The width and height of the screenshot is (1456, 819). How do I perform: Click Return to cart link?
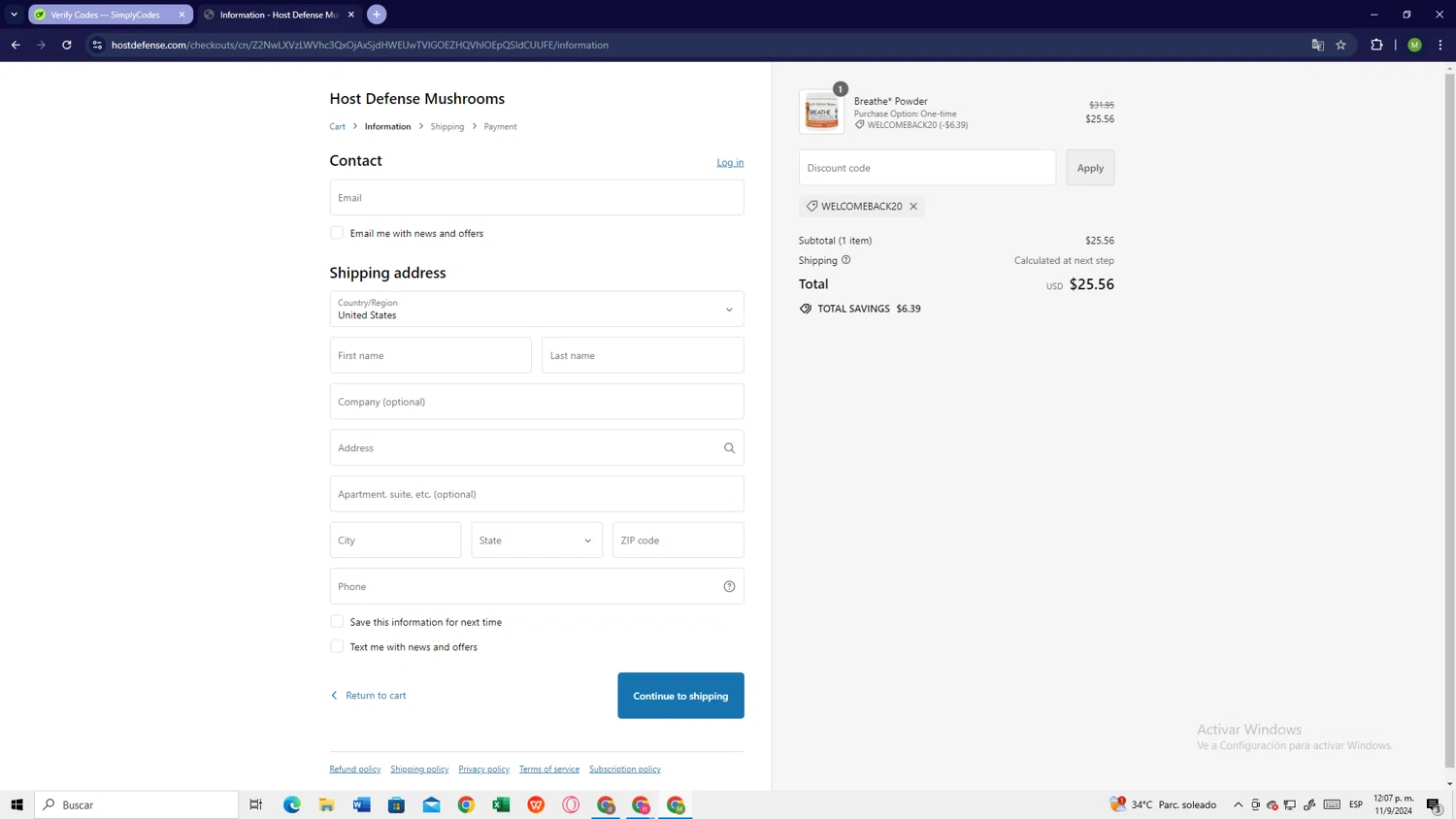(368, 696)
